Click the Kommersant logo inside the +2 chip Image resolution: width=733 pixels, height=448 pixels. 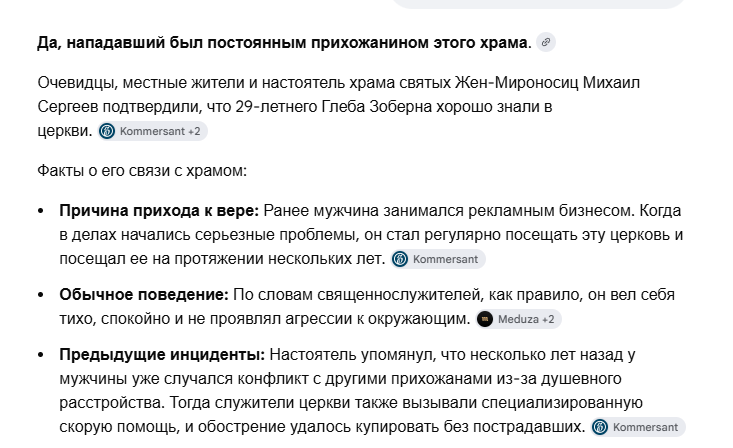(107, 131)
